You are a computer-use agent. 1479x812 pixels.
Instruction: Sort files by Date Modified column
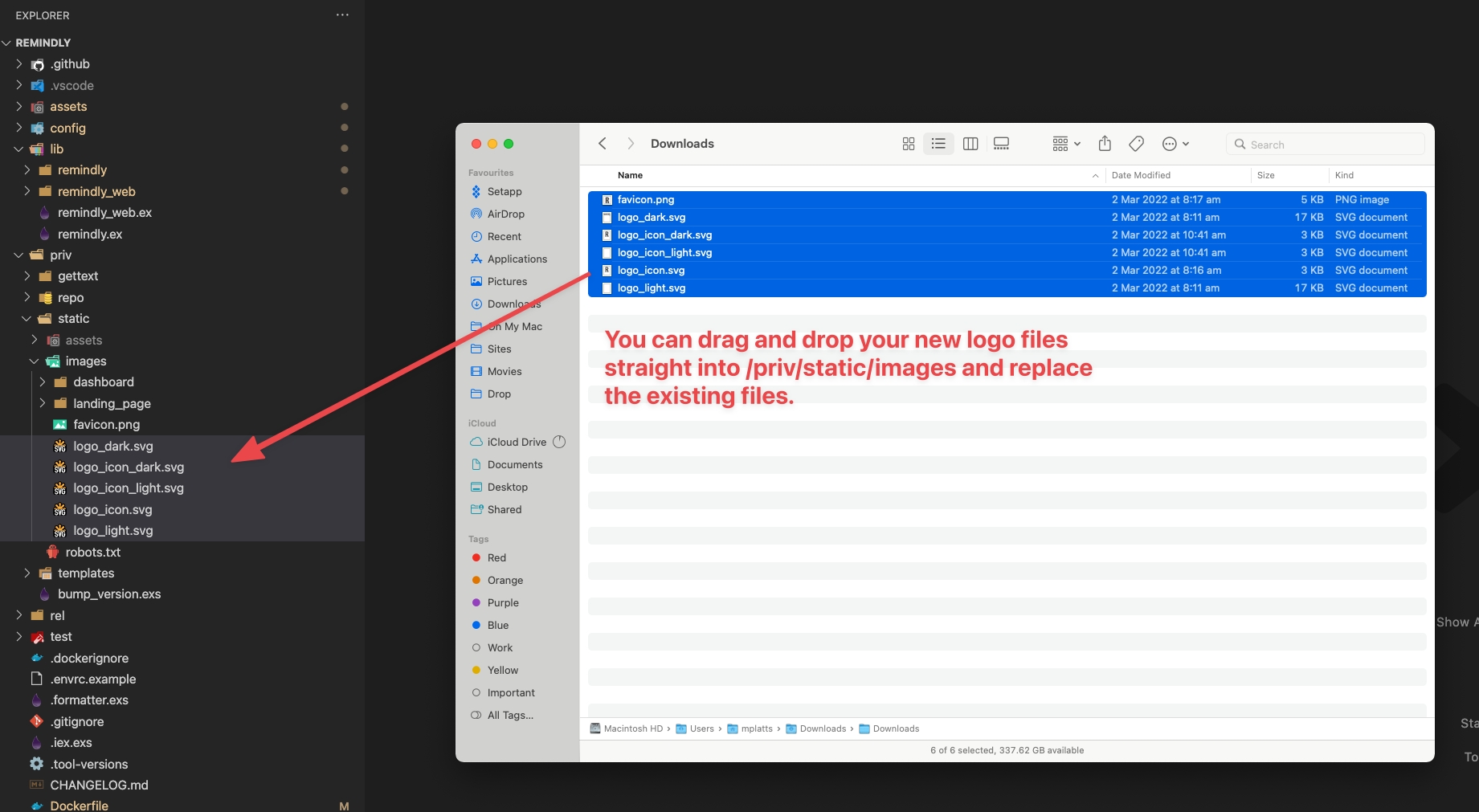pyautogui.click(x=1141, y=175)
